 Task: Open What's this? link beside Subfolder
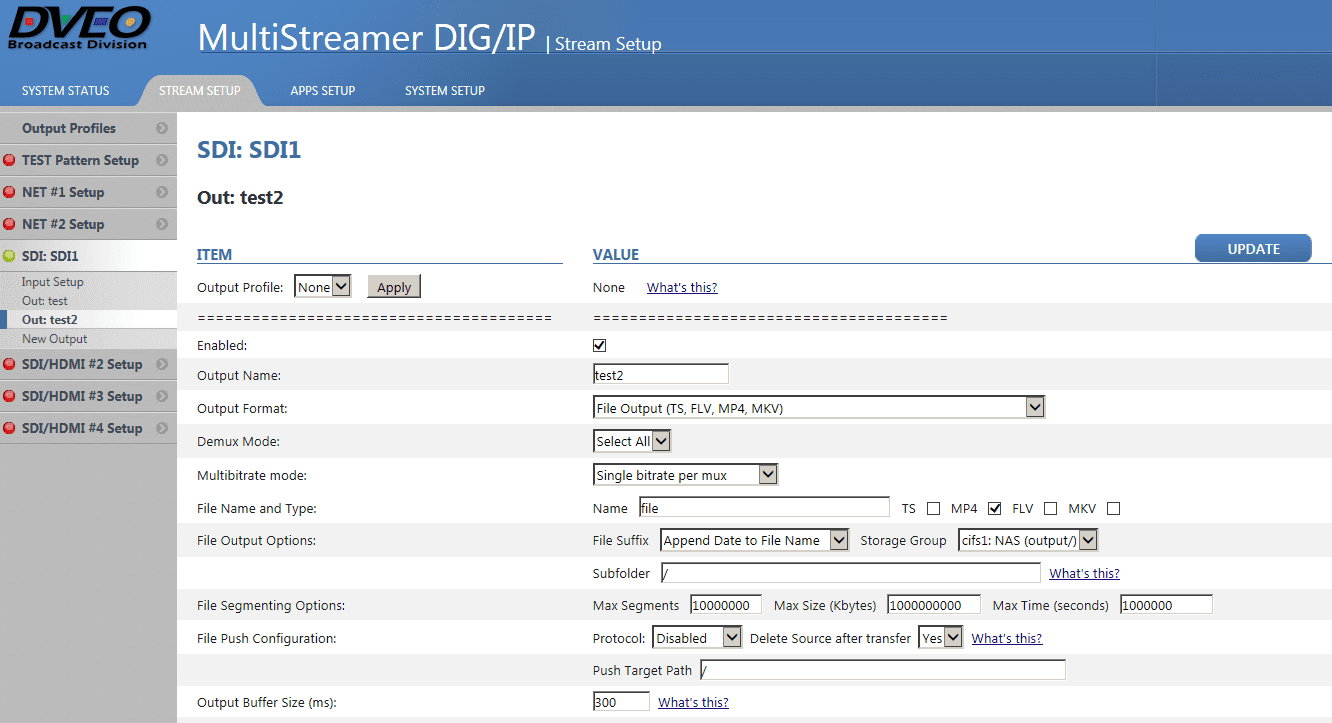pos(1084,573)
